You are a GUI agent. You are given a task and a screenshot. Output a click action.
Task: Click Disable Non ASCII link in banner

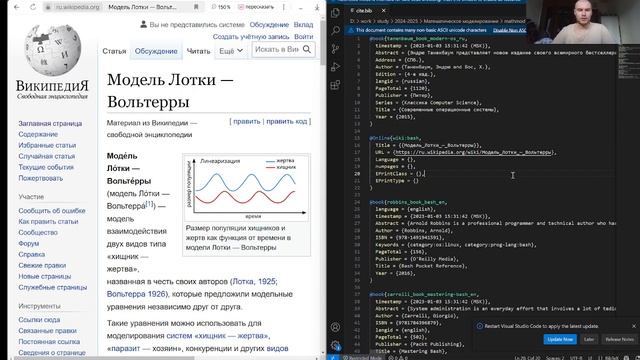(509, 30)
